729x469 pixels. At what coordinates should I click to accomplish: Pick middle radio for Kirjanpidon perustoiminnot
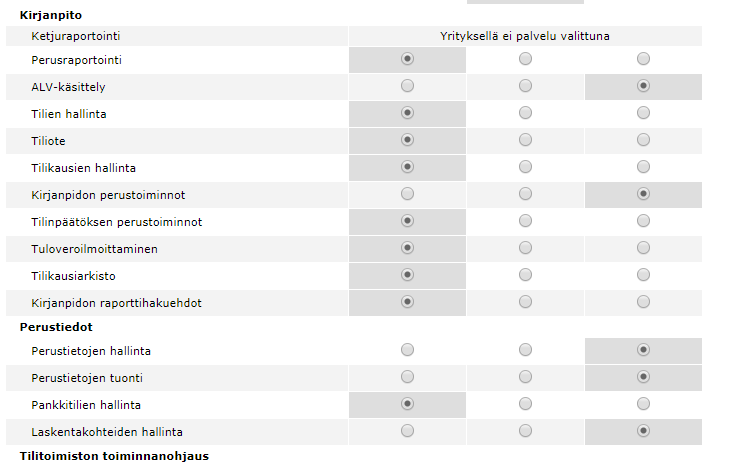click(526, 194)
